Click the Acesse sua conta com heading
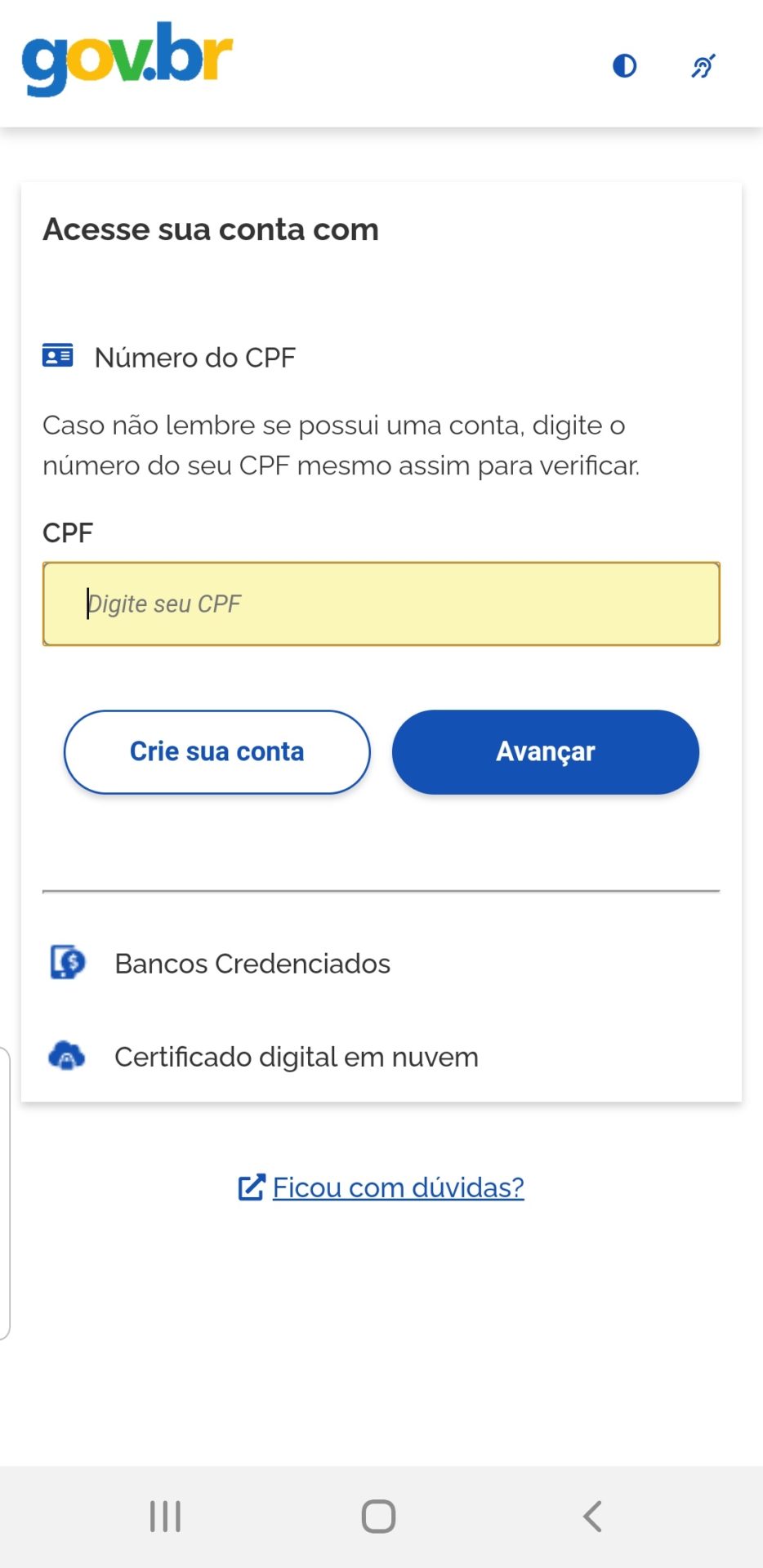The width and height of the screenshot is (763, 1568). point(211,229)
